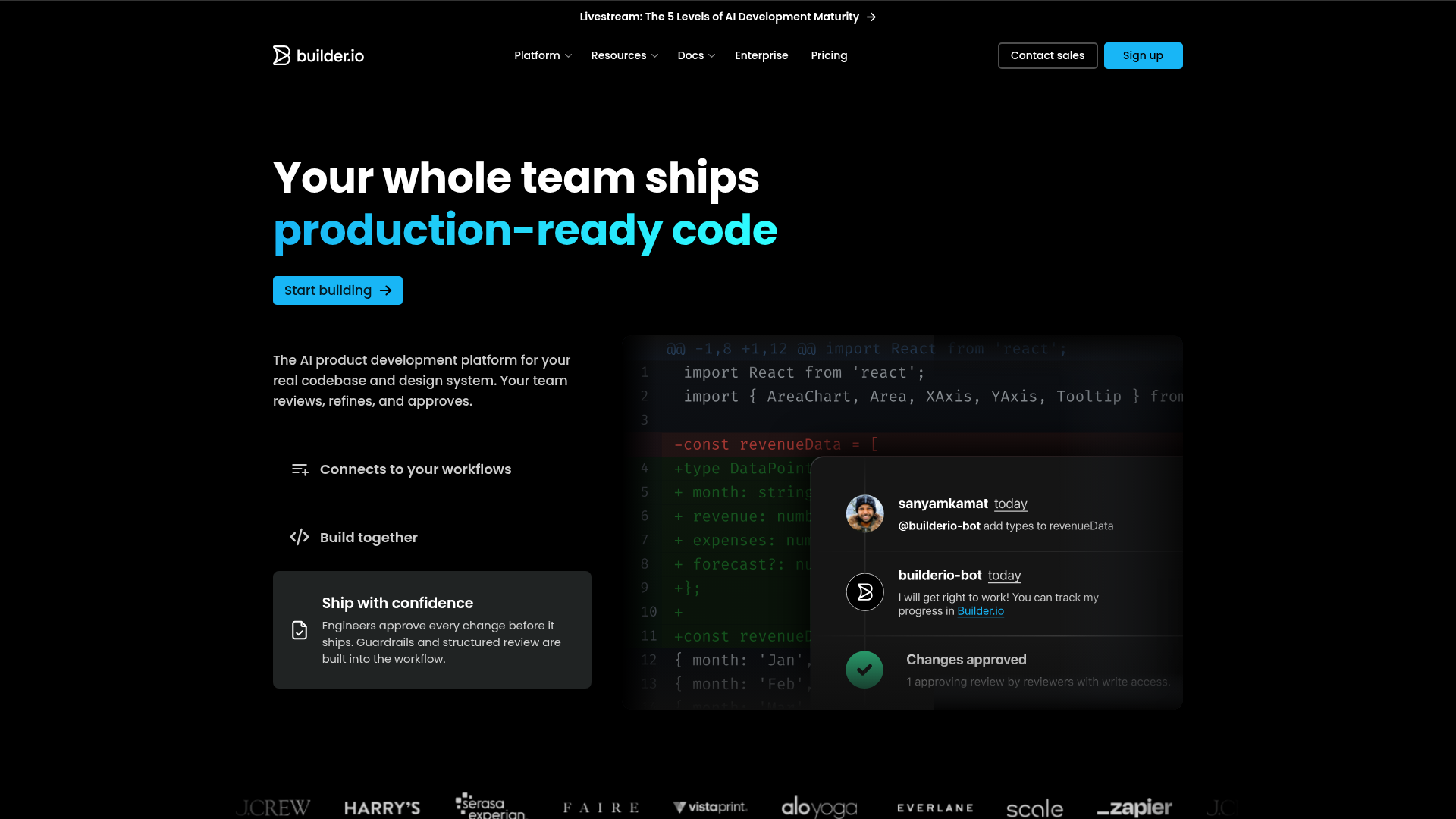Viewport: 1456px width, 819px height.
Task: Click the list icon beside Connects to your workflows
Action: [x=300, y=469]
